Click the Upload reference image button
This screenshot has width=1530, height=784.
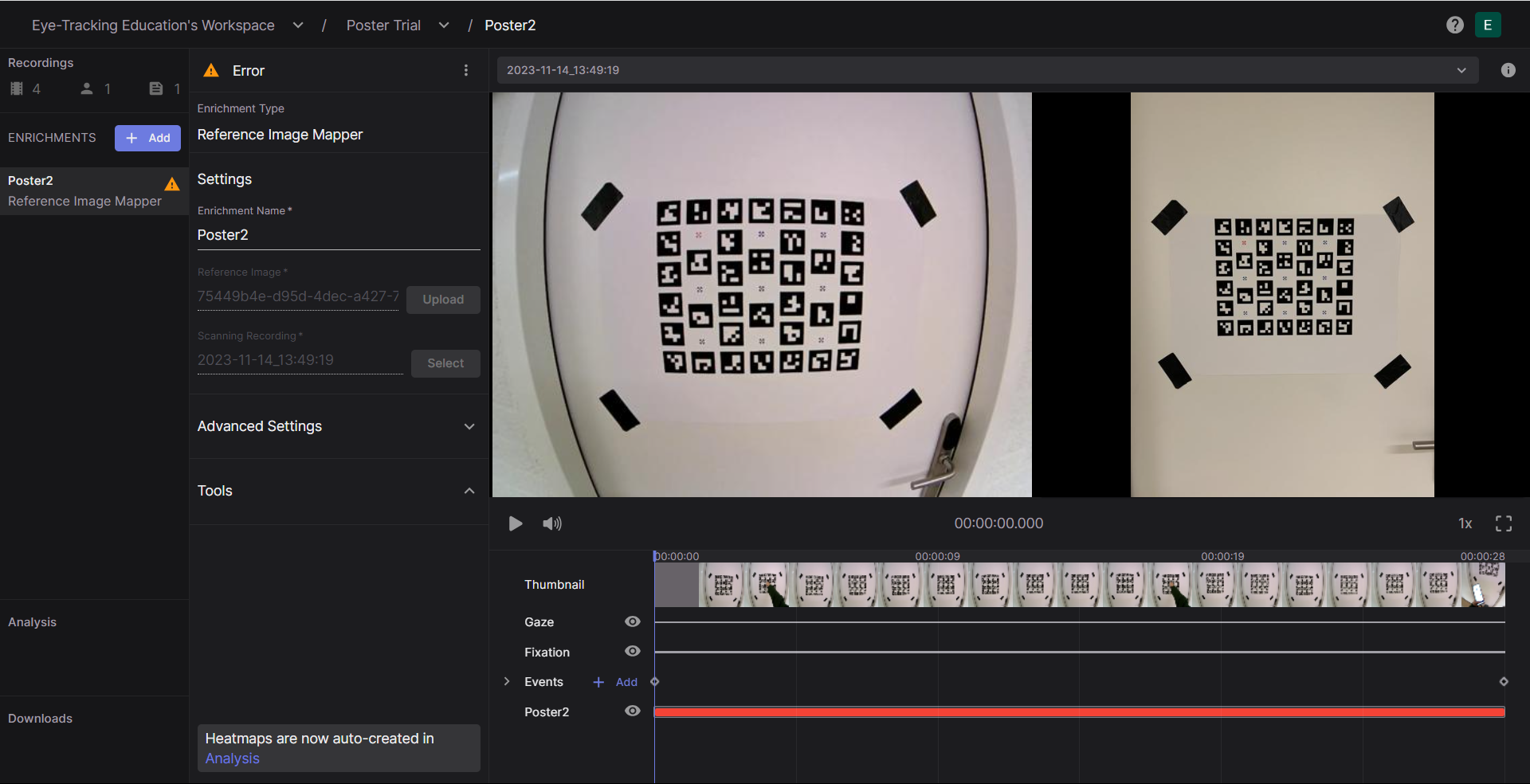[443, 300]
